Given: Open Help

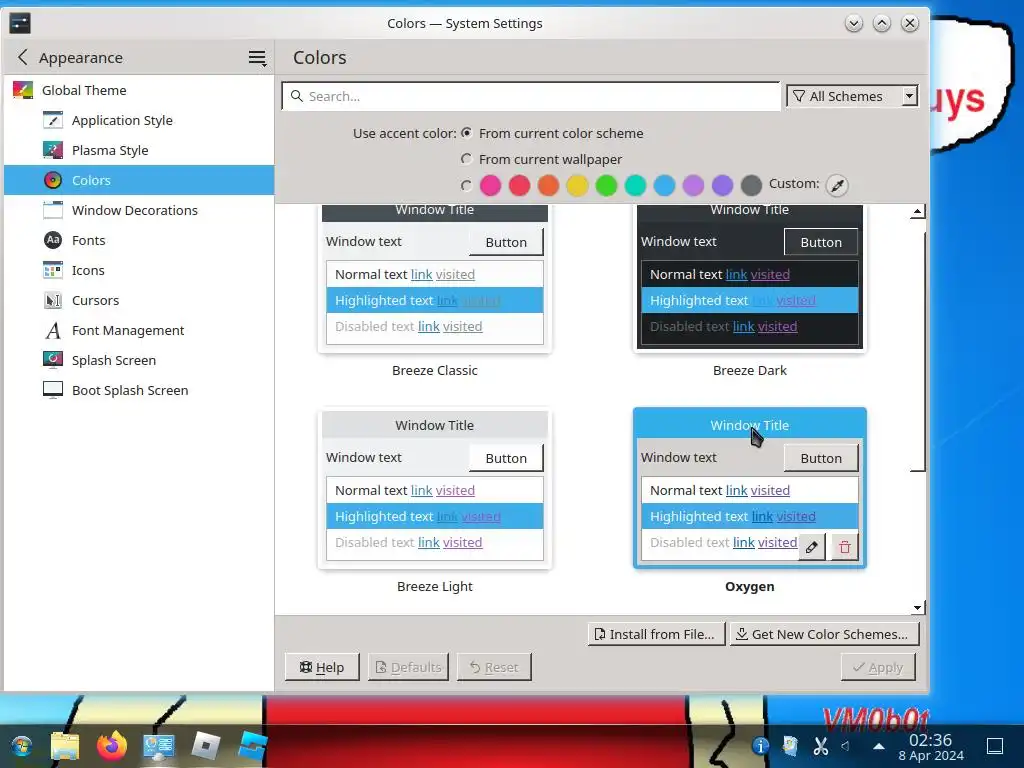Looking at the screenshot, I should coord(322,667).
